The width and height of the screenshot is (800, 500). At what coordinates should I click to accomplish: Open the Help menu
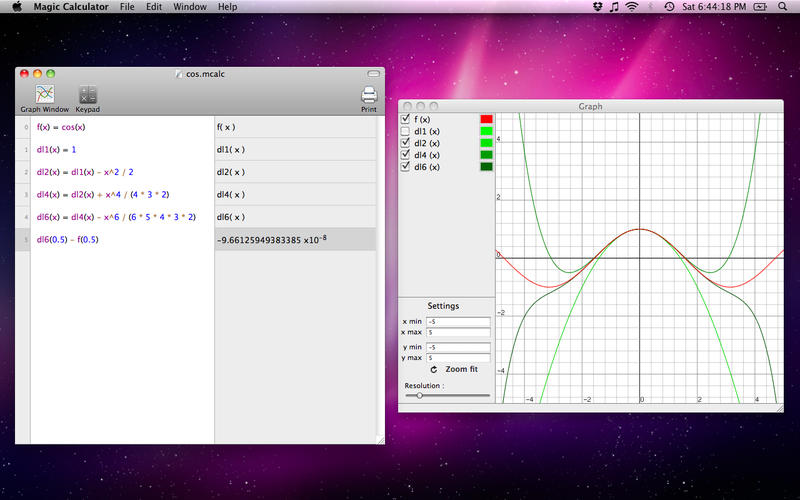(x=228, y=6)
